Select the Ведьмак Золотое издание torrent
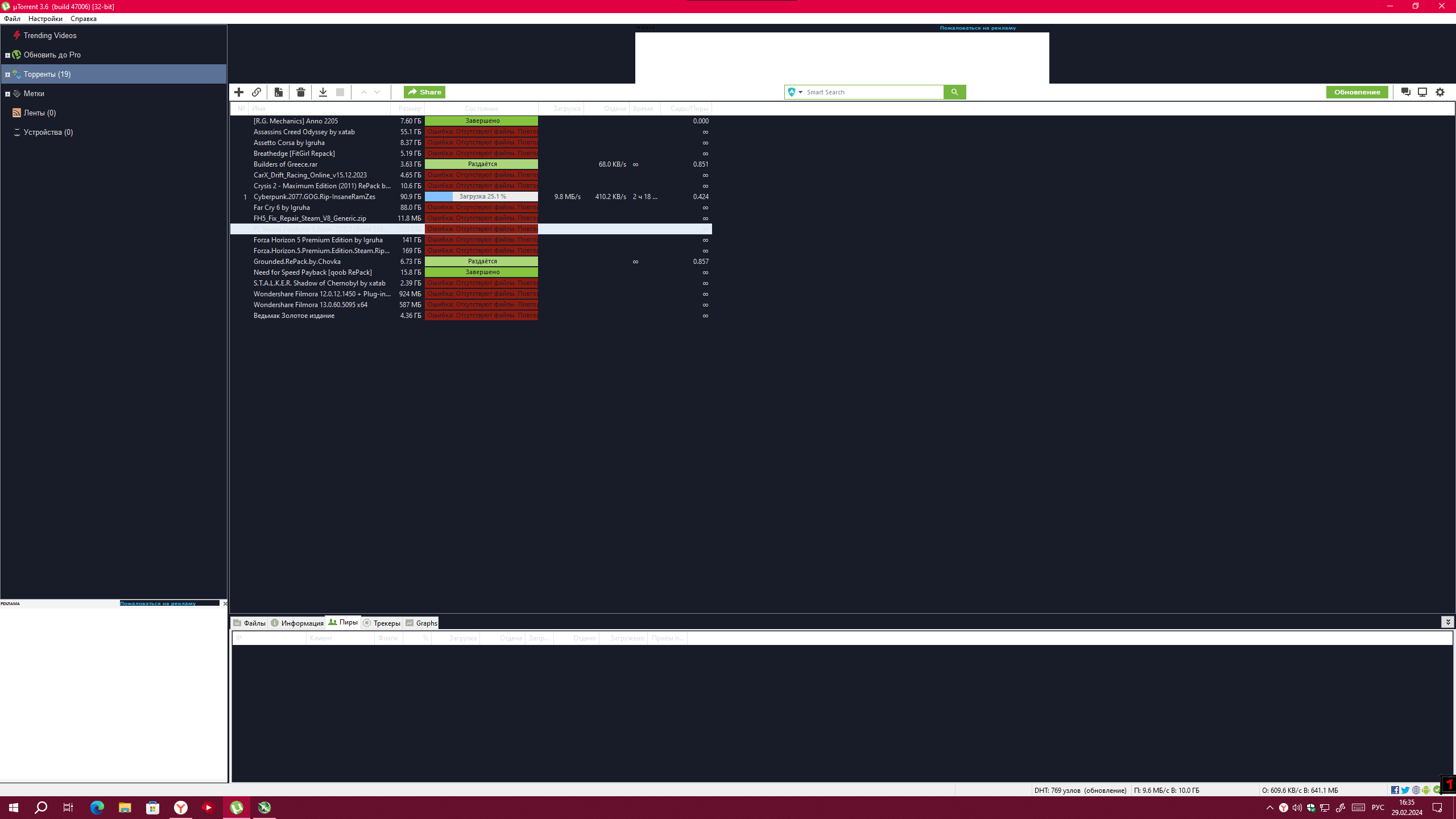 tap(471, 316)
